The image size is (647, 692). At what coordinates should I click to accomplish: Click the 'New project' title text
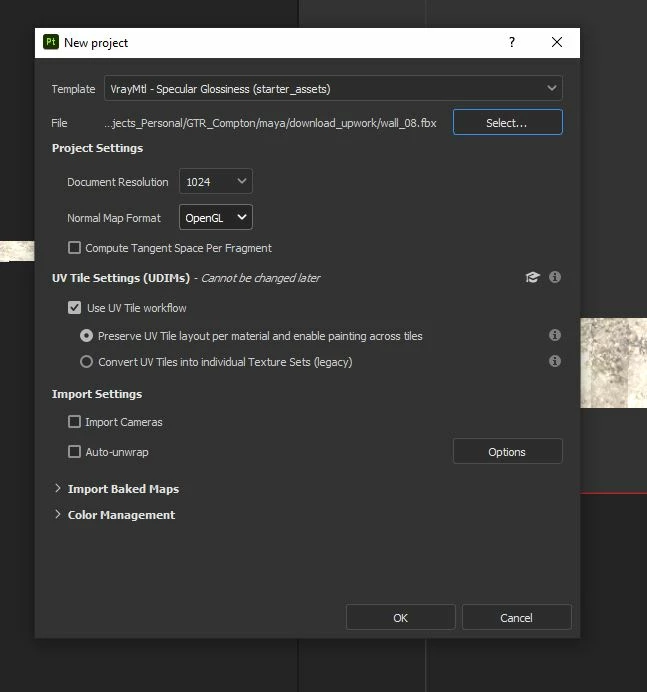tap(96, 43)
